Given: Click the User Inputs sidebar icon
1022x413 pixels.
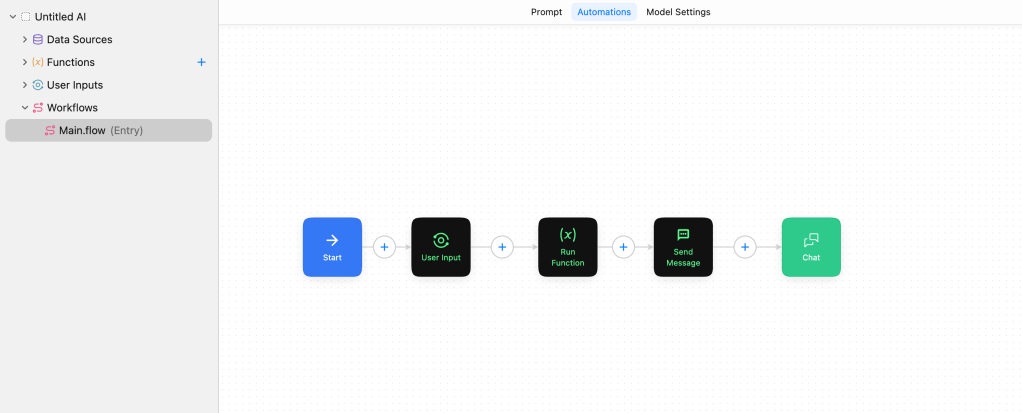Looking at the screenshot, I should click(38, 85).
